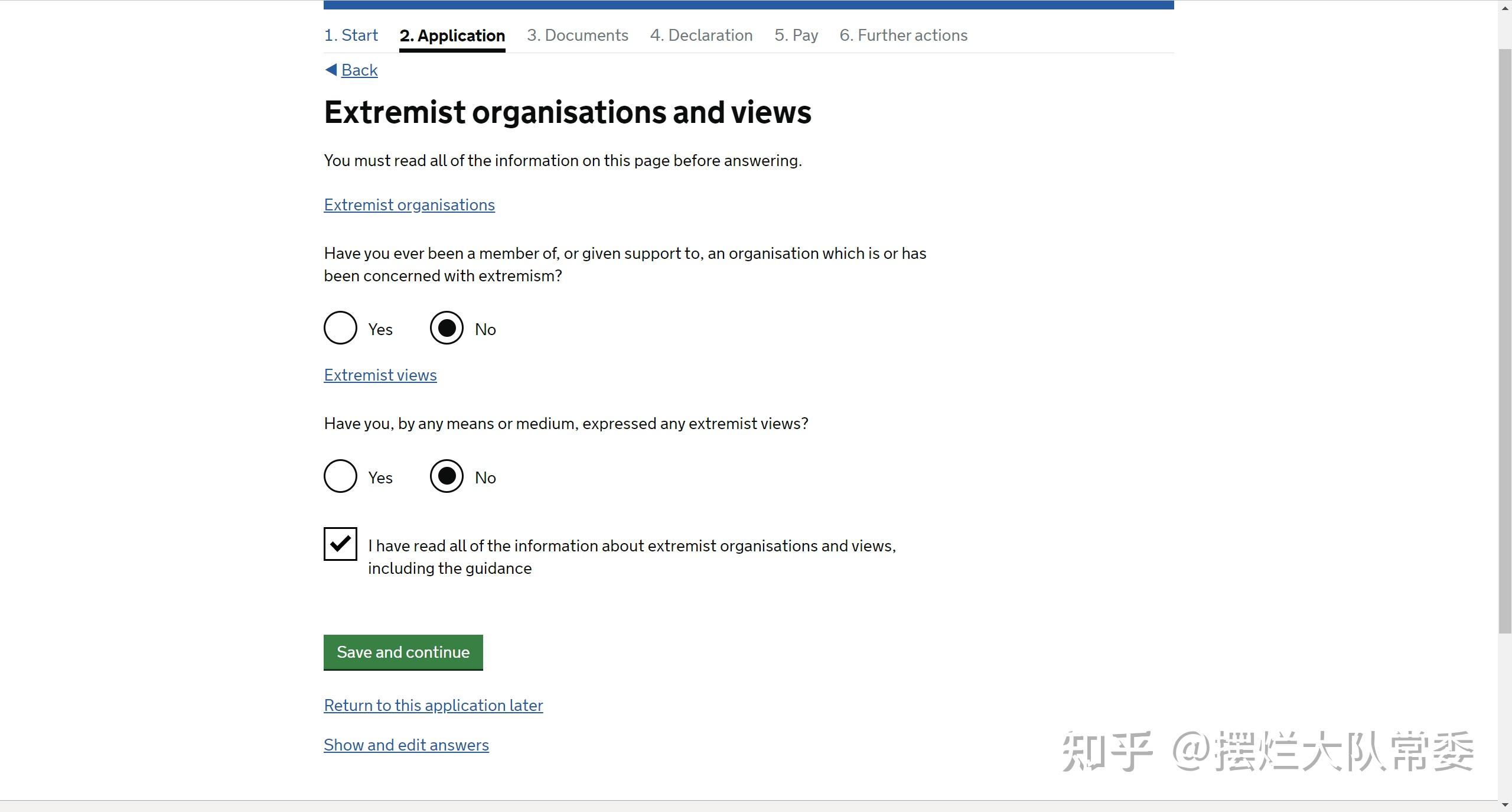Click the vertical scrollbar thumb
1512x812 pixels.
[1505, 340]
